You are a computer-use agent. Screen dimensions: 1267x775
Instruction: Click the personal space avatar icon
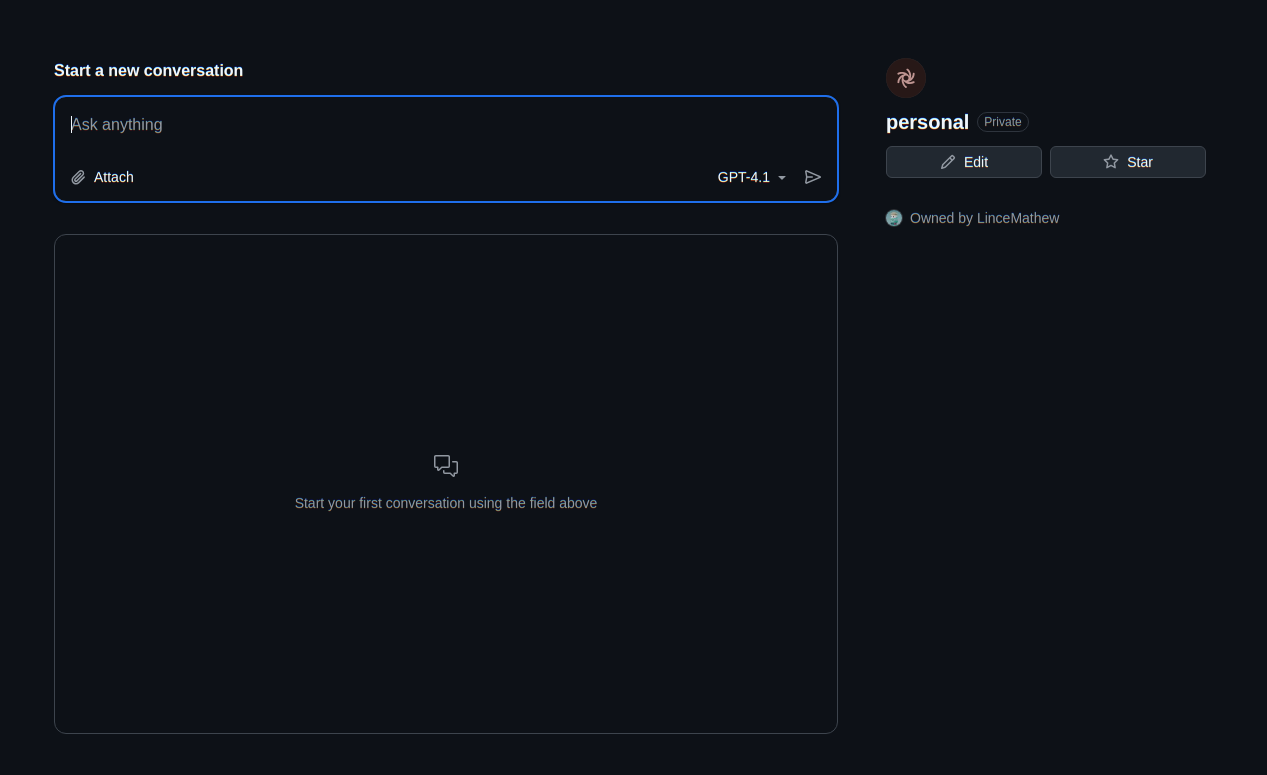(906, 78)
